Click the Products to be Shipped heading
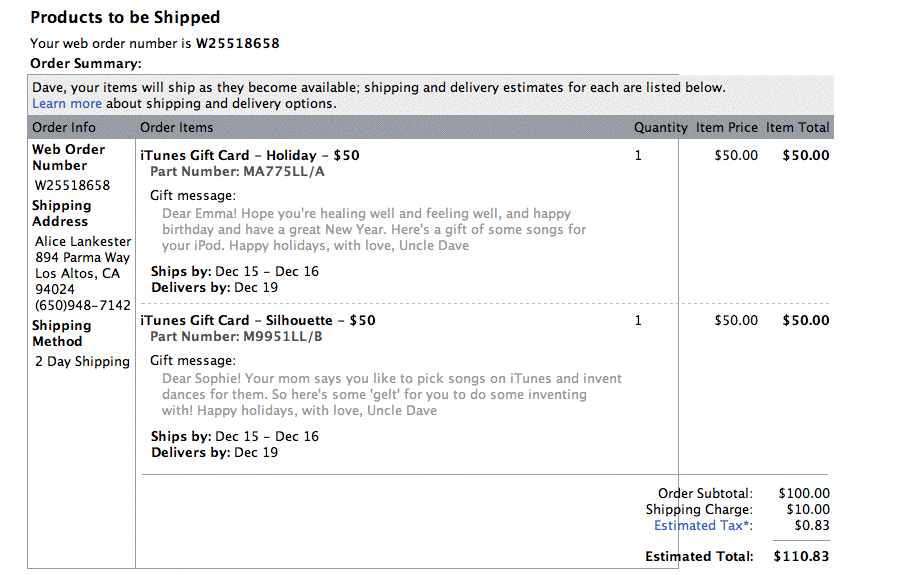 (x=125, y=17)
